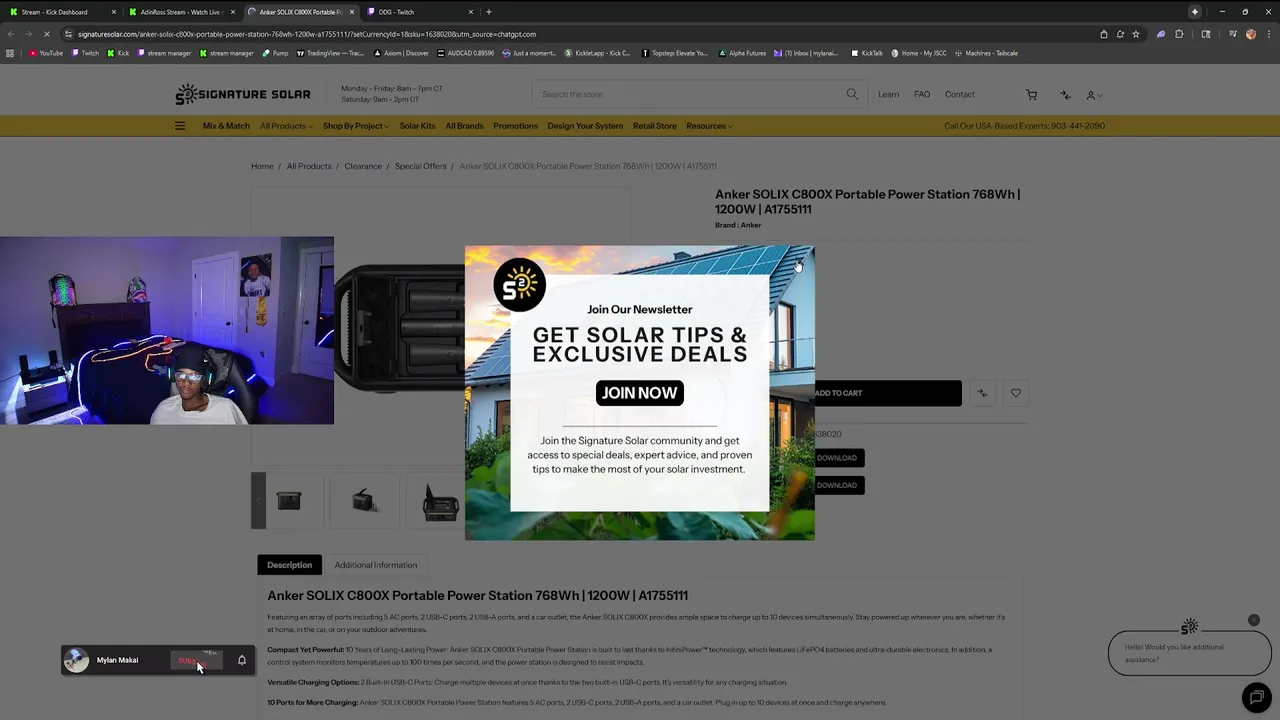
Task: Select Promotions menu item
Action: point(515,126)
